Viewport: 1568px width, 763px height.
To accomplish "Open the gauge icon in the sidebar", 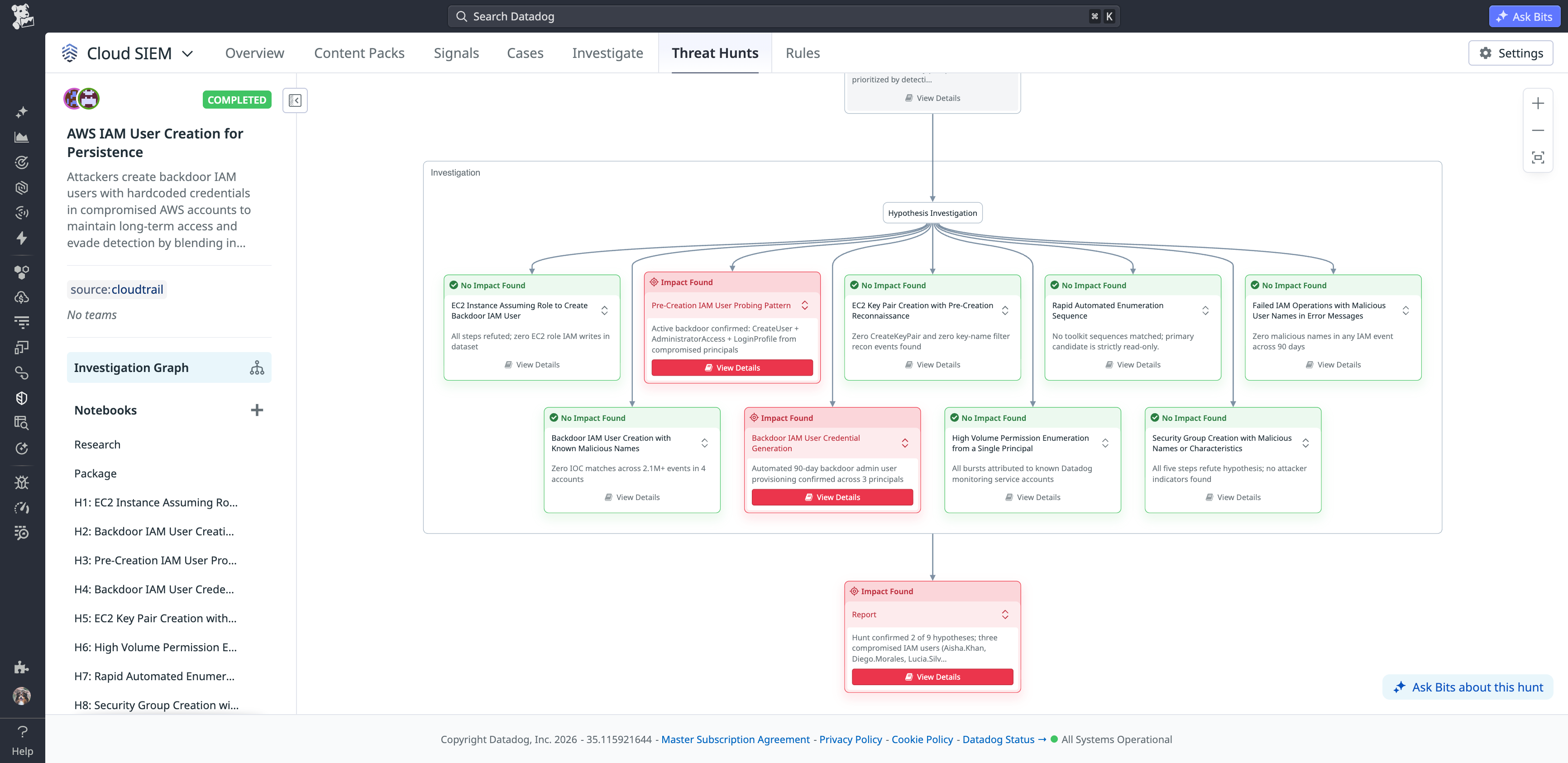I will point(22,507).
